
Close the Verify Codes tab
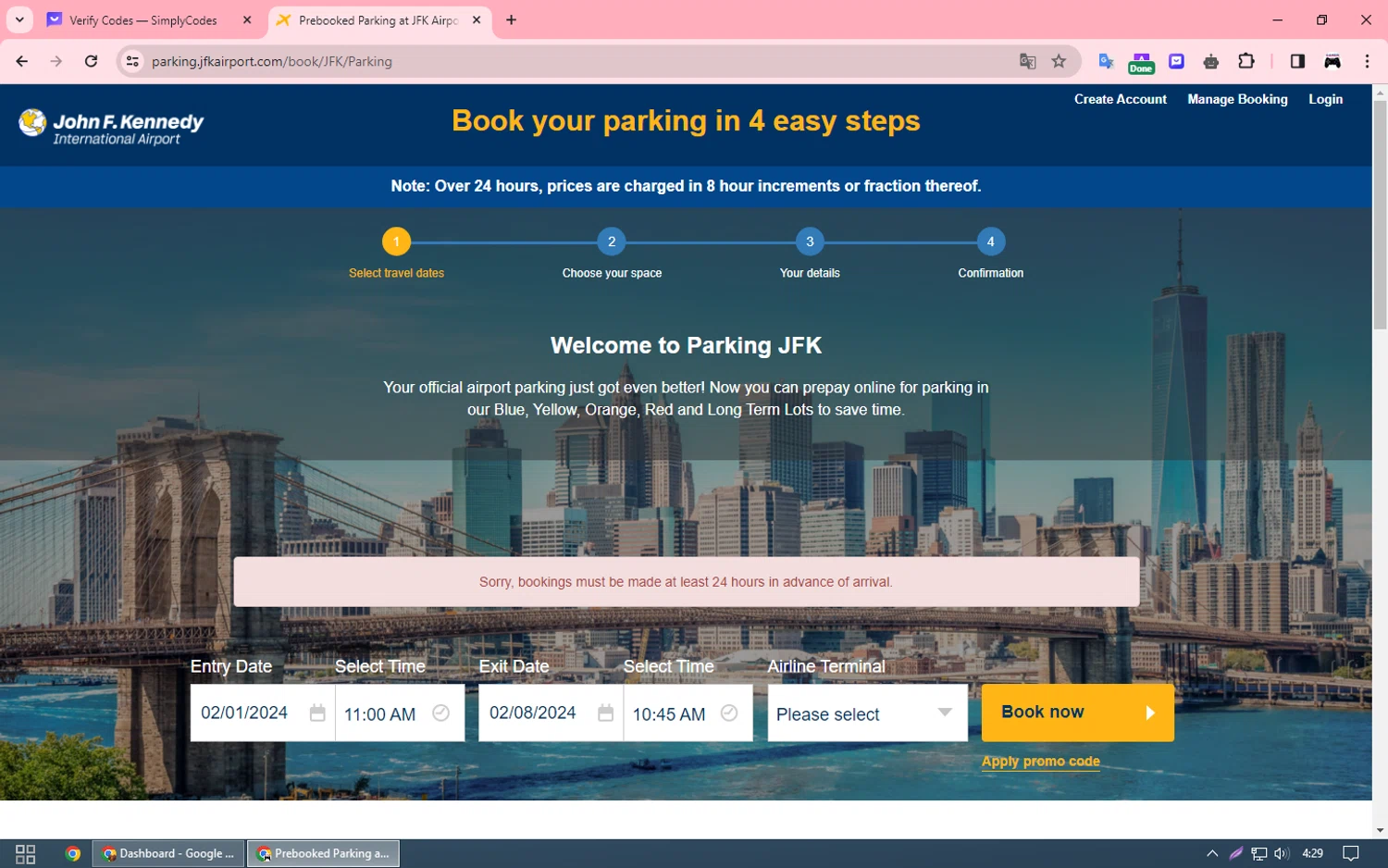pos(247,19)
